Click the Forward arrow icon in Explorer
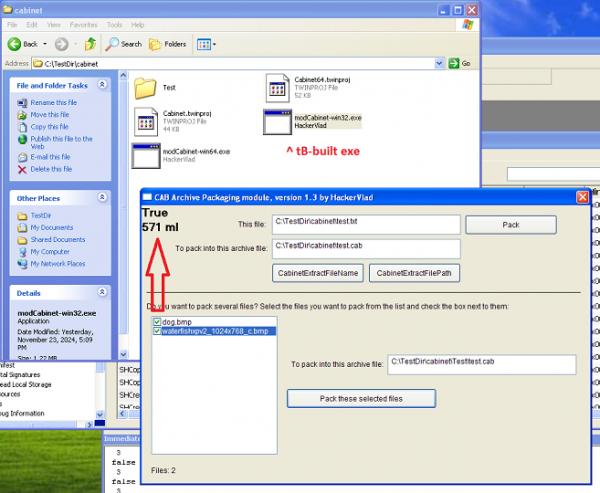Image resolution: width=600 pixels, height=493 pixels. tap(61, 44)
